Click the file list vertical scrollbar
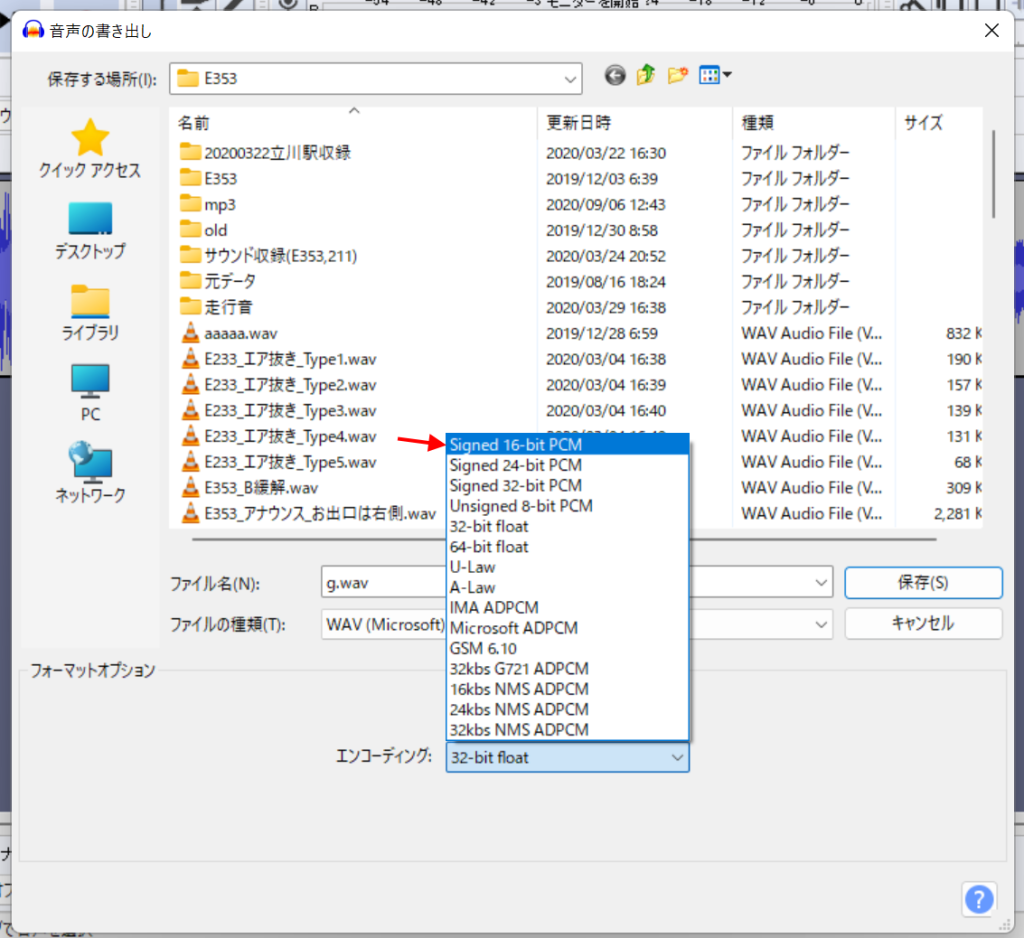 coord(994,175)
